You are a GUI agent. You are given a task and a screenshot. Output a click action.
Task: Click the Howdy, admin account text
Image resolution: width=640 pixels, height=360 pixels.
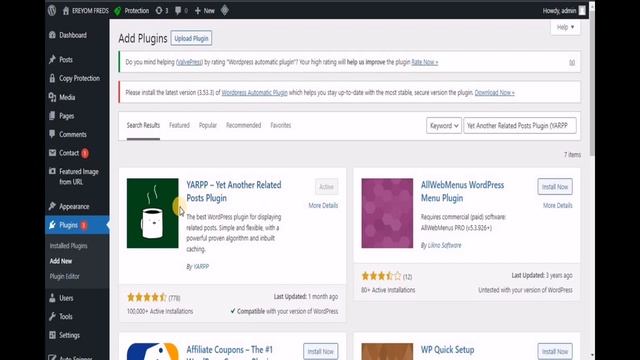(x=559, y=11)
